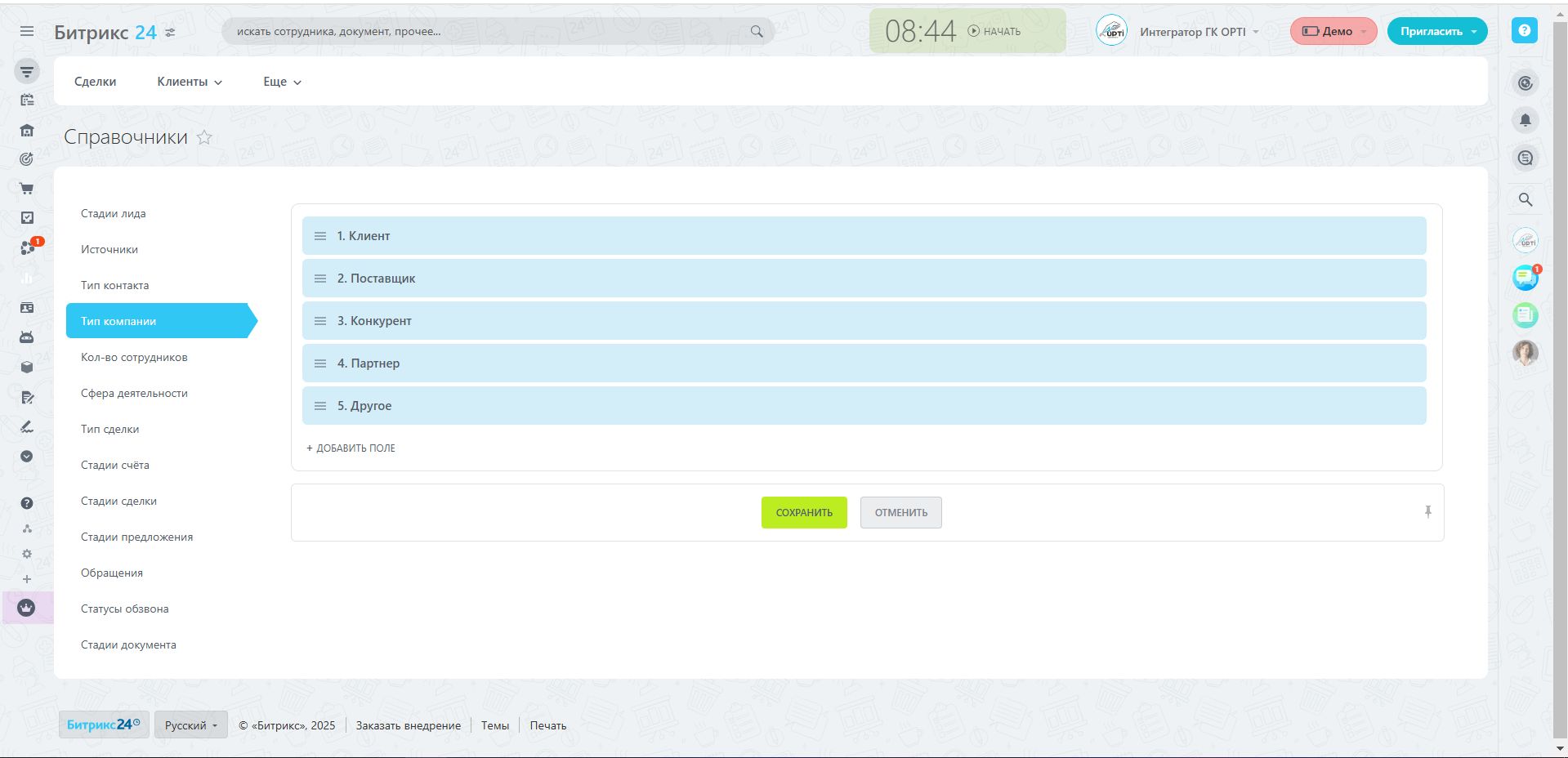The width and height of the screenshot is (1568, 758).
Task: Open the Темы footer link
Action: click(495, 725)
